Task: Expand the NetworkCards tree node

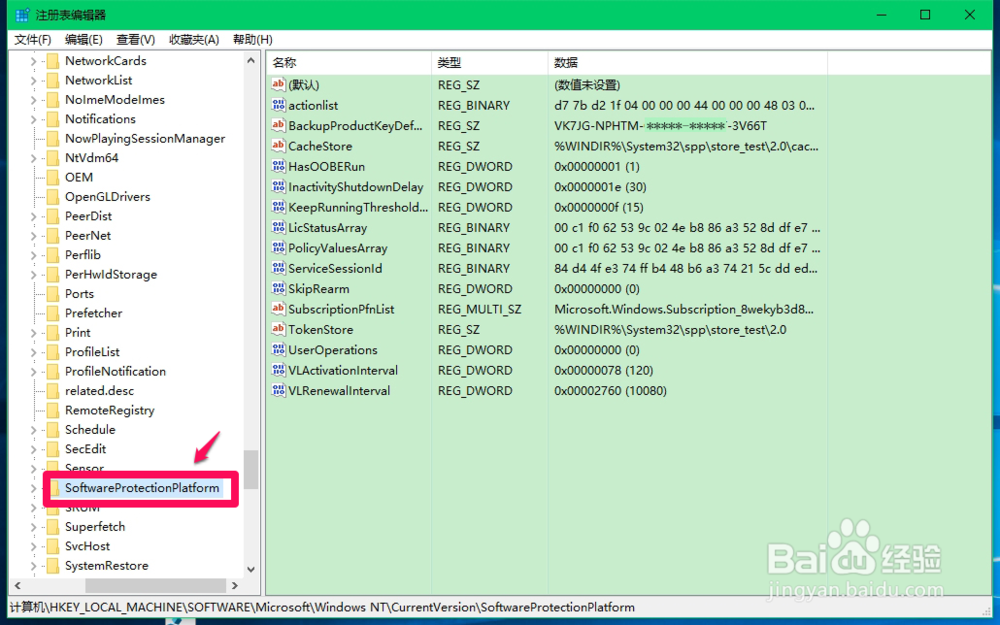Action: tap(33, 61)
